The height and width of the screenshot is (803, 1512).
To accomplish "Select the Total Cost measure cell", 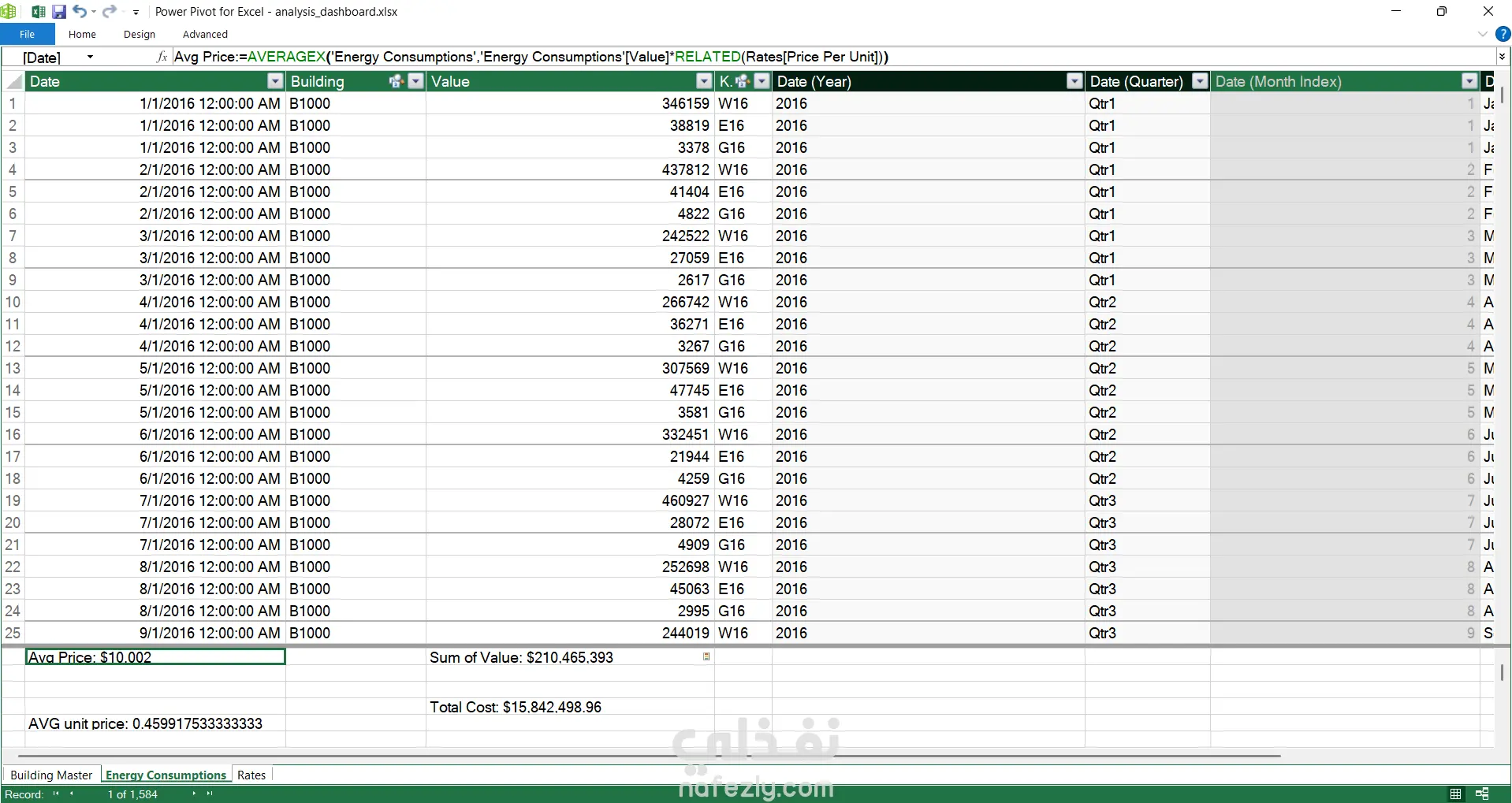I will click(570, 707).
